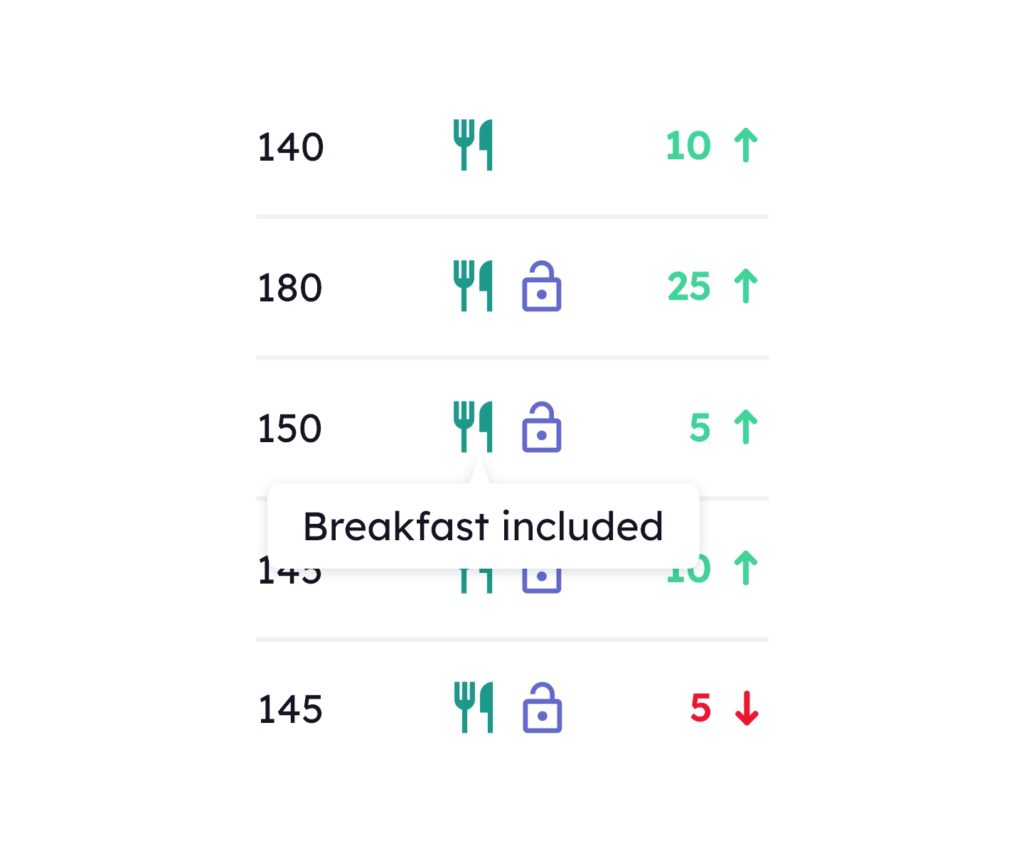The image size is (1024, 853).
Task: Click the breakfast icon in the 150 row
Action: (473, 428)
